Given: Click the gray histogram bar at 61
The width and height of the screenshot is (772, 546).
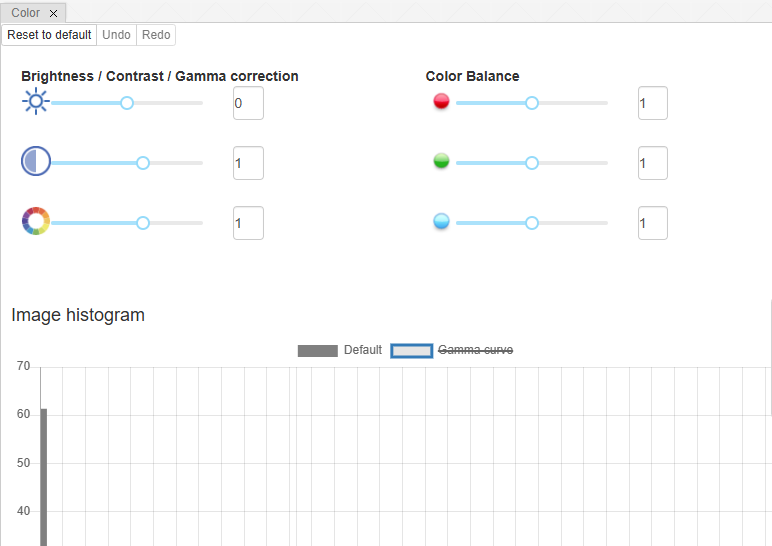Looking at the screenshot, I should click(44, 477).
